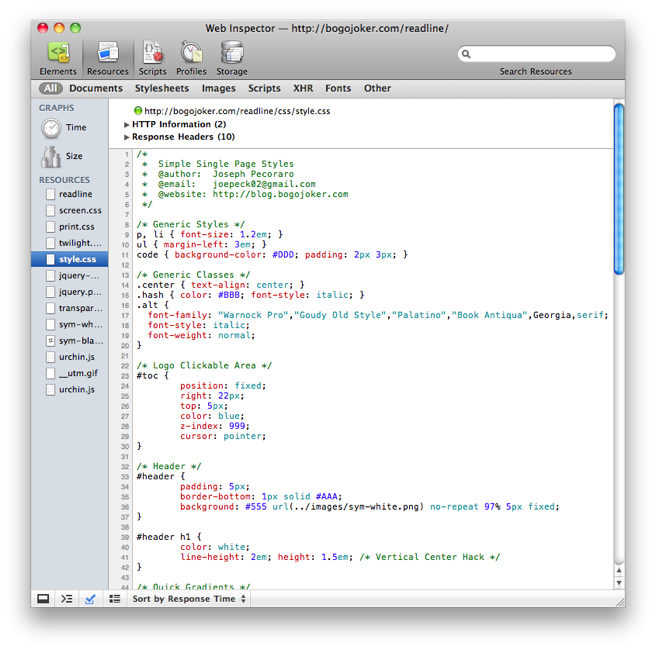This screenshot has height=650, width=656.
Task: Filter resources by Scripts
Action: point(264,88)
